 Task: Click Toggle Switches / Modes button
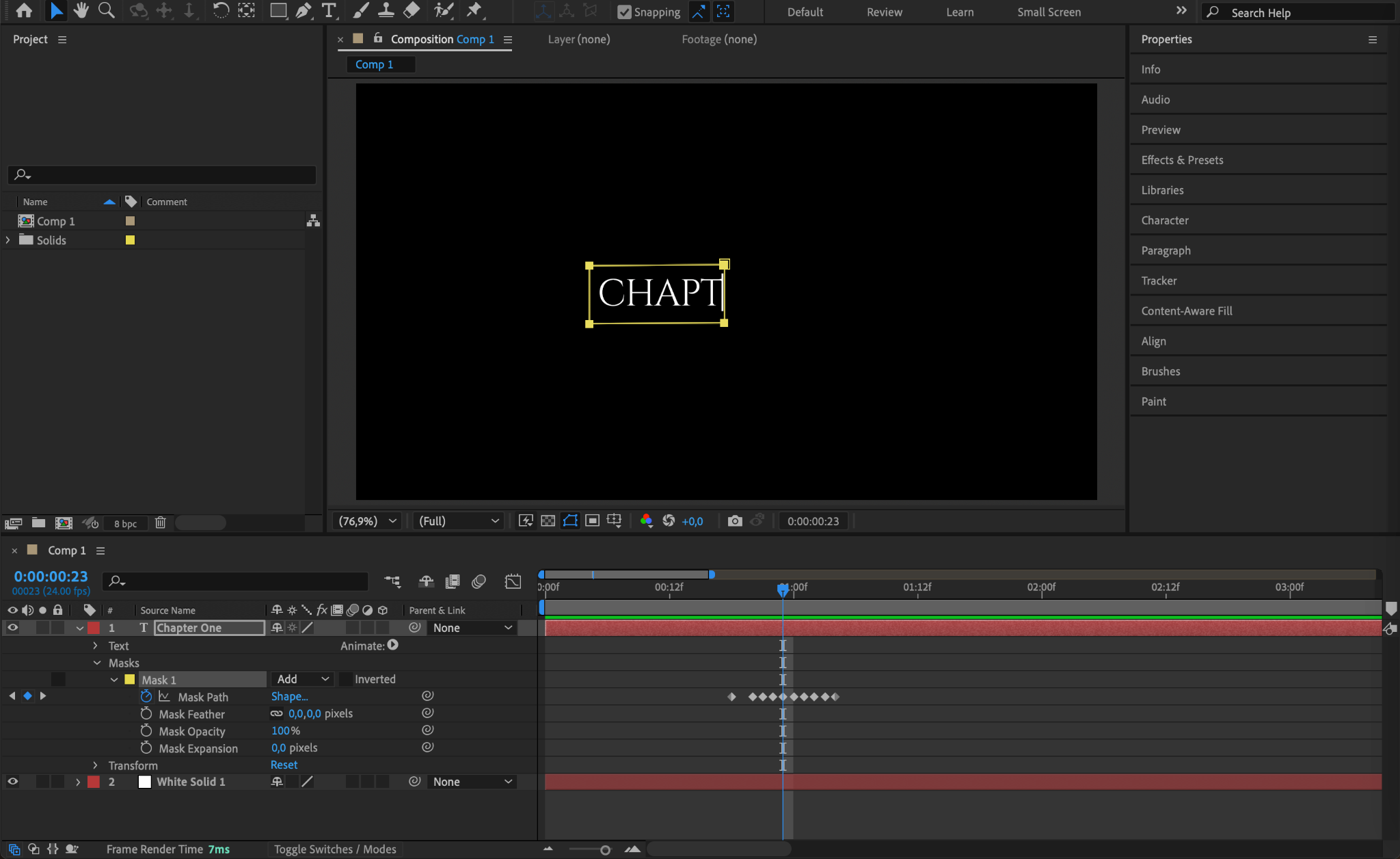(335, 849)
